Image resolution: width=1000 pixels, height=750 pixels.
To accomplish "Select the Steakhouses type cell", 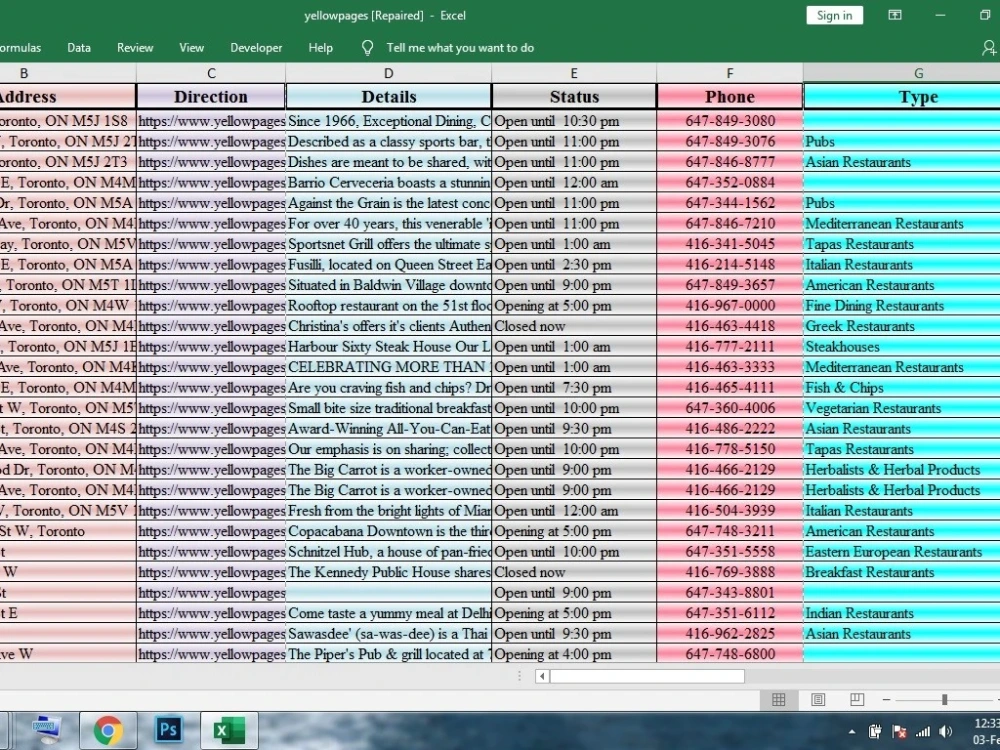I will (902, 346).
